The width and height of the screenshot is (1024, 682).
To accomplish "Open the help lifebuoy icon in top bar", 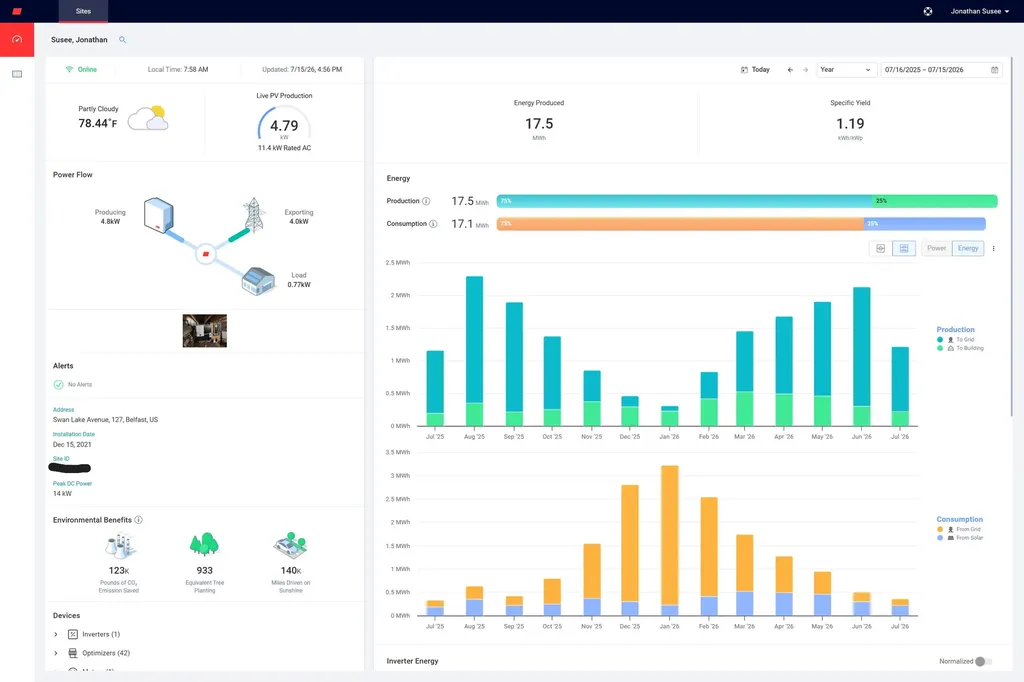I will coord(928,11).
